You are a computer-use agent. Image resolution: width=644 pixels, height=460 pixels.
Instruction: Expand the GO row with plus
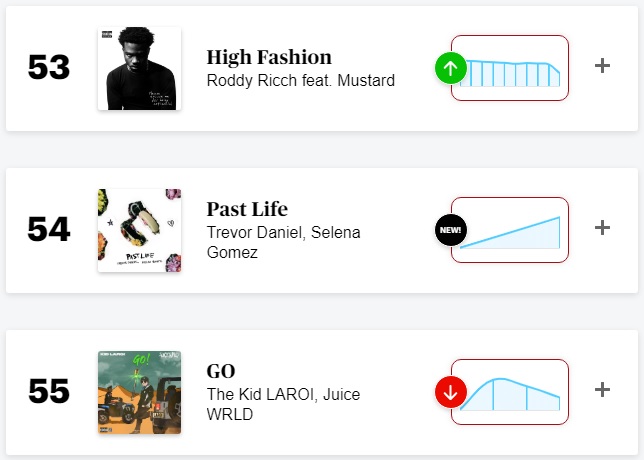[602, 390]
